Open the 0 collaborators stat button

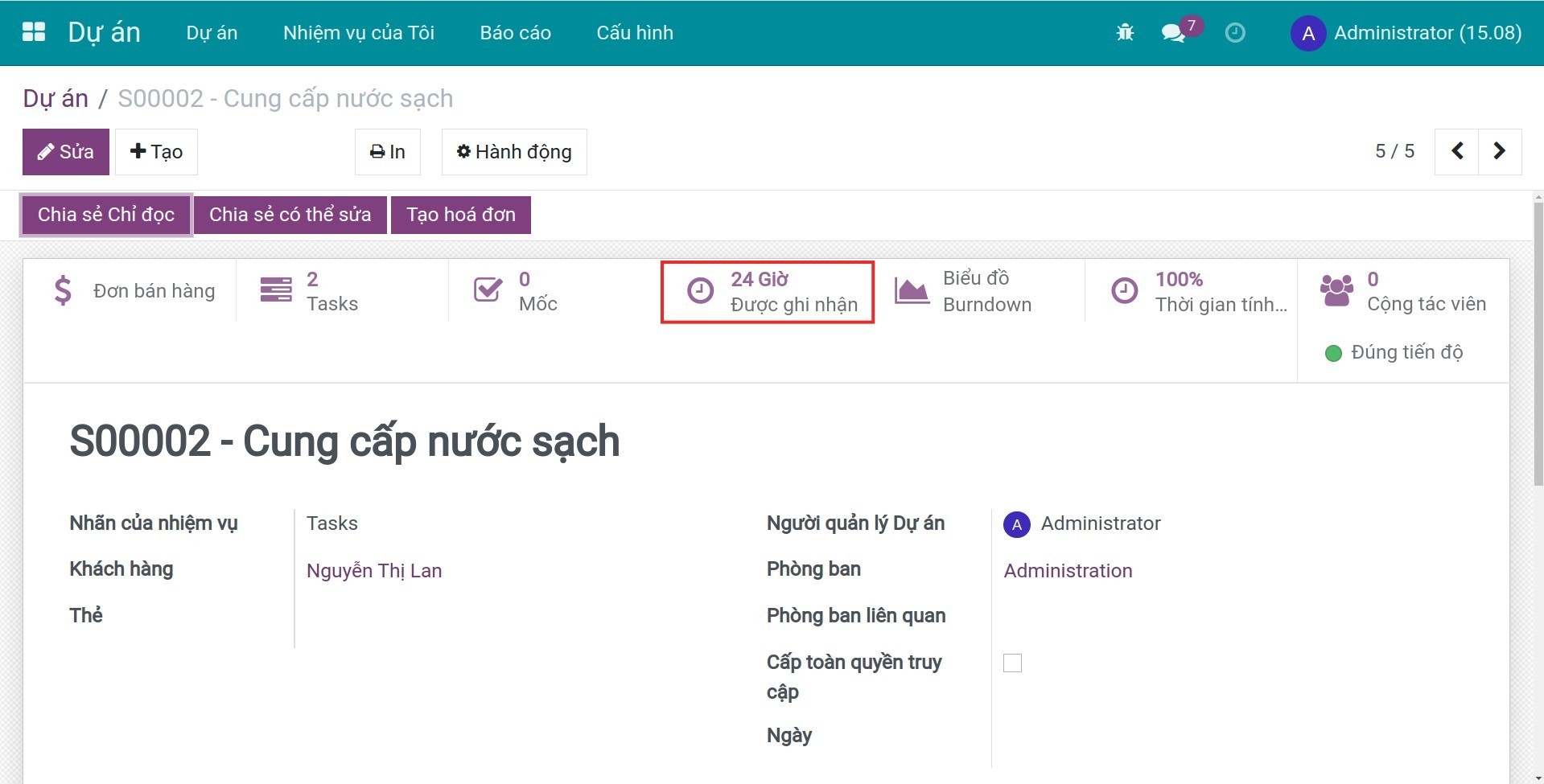(x=1402, y=291)
